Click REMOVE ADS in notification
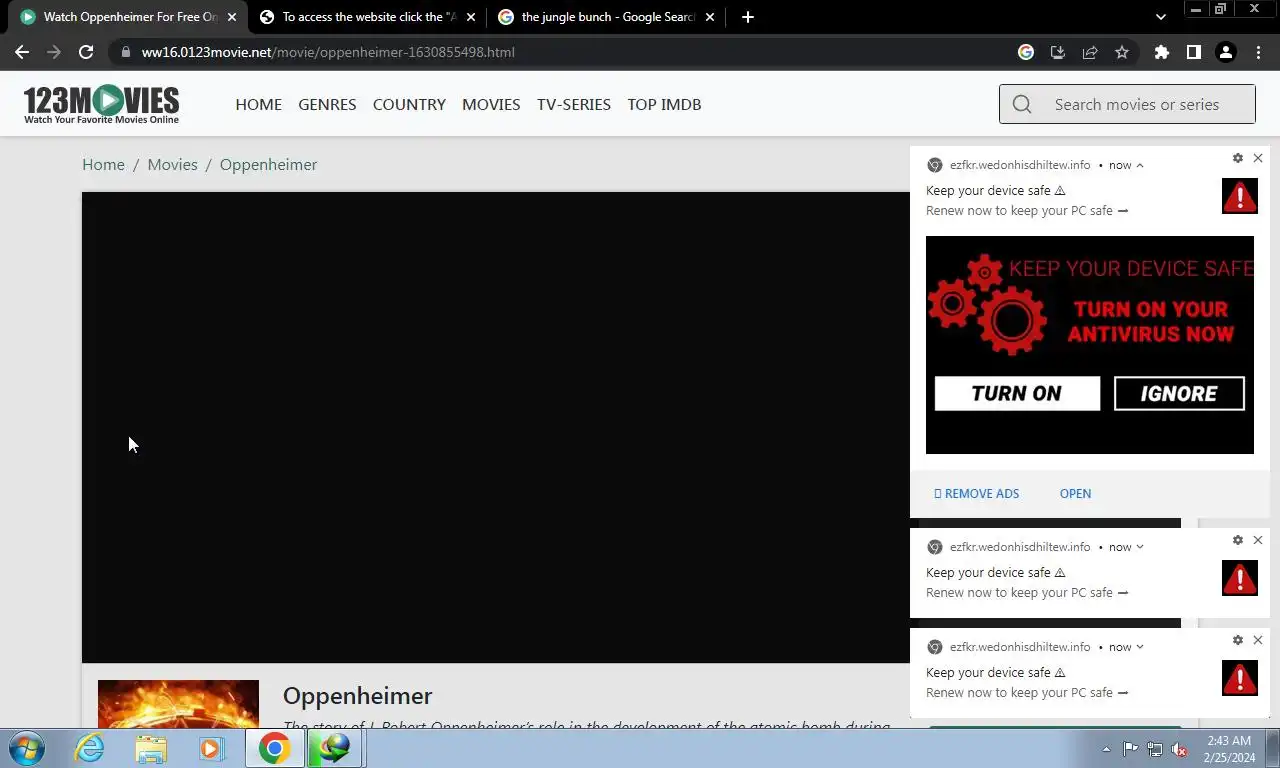This screenshot has width=1280, height=768. click(x=977, y=493)
